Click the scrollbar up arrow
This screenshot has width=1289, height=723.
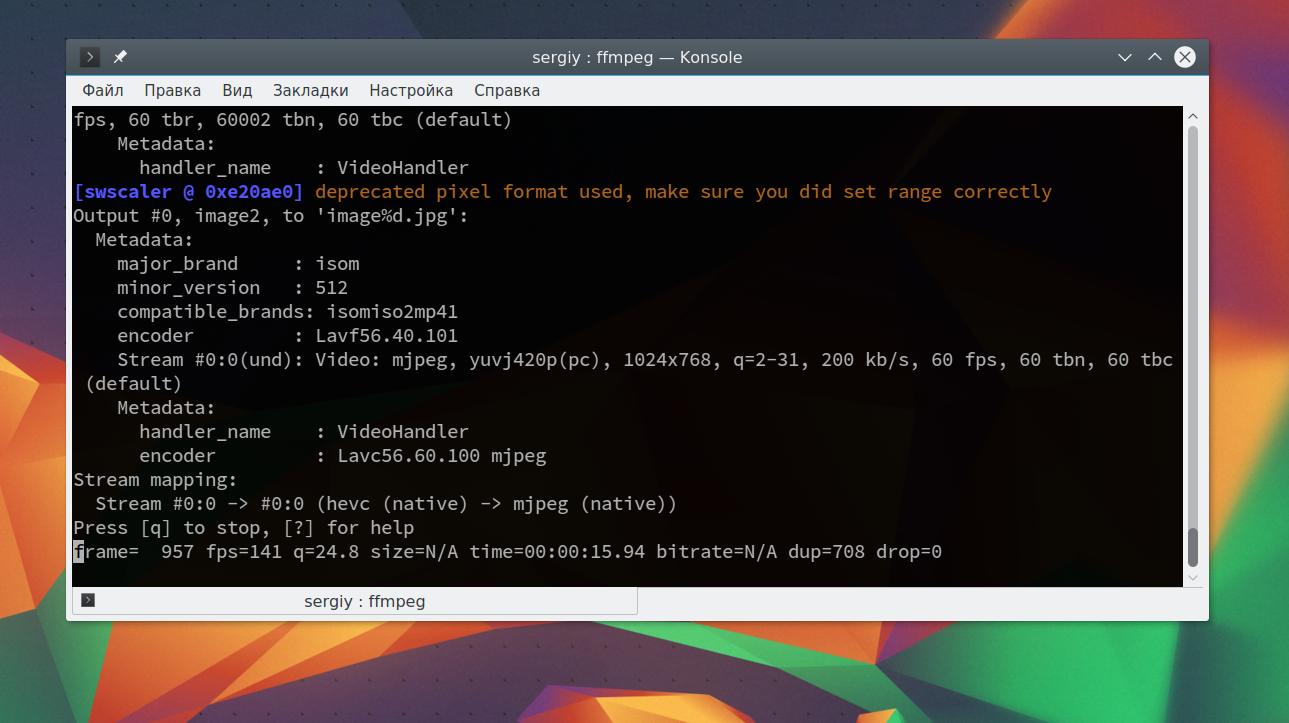pyautogui.click(x=1192, y=115)
